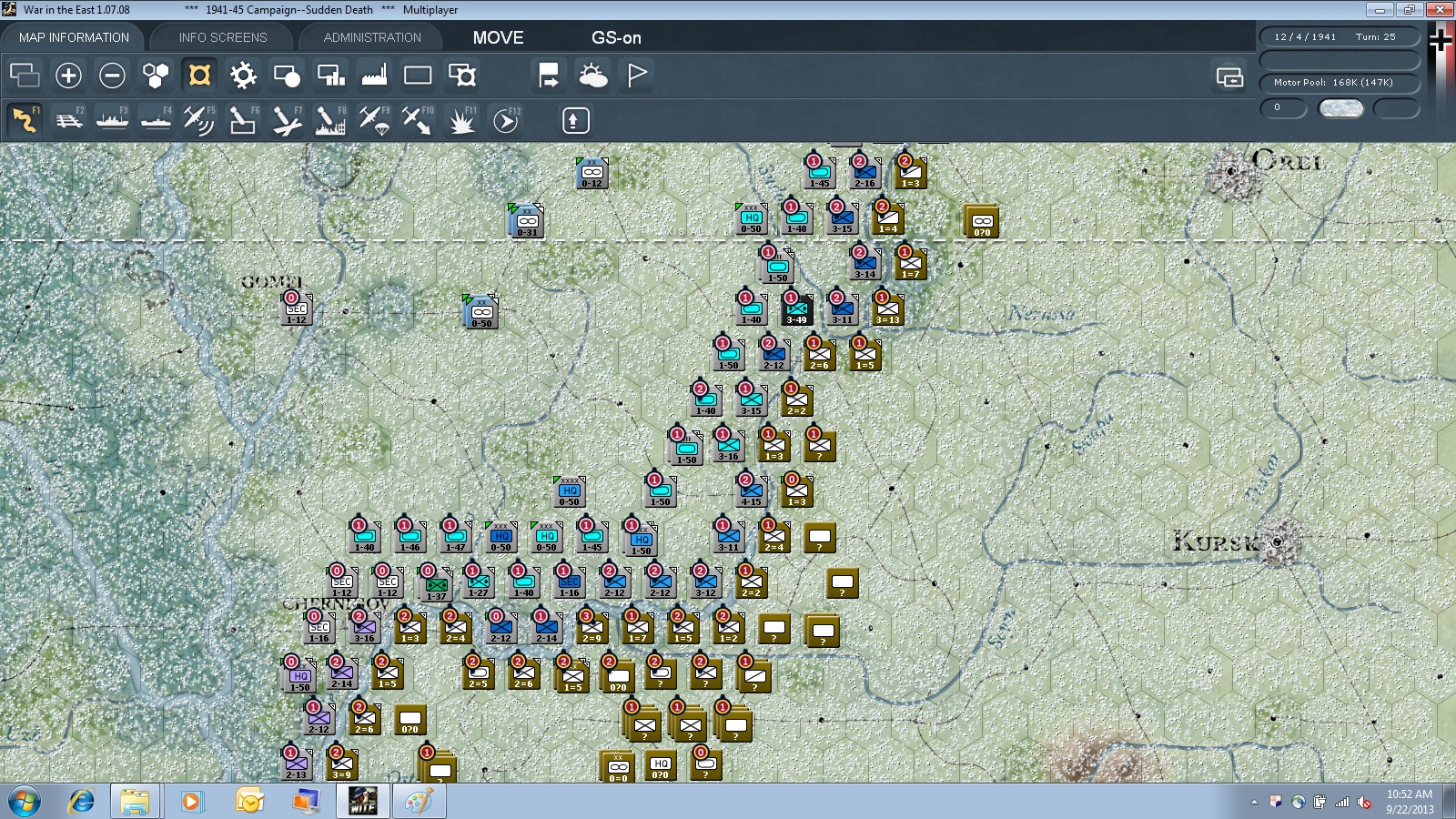
Task: Select the F9 air transport mode
Action: (374, 120)
